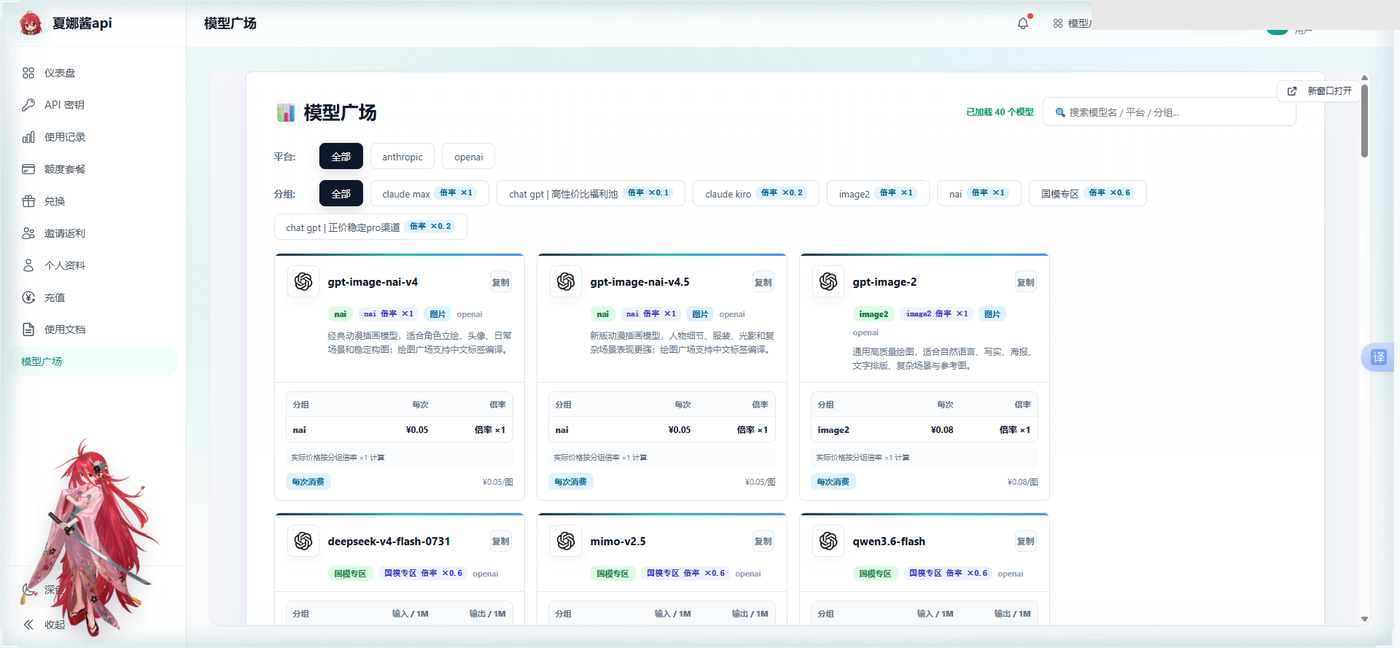This screenshot has height=648, width=1400.
Task: Open 使用文档 documentation page
Action: tap(93, 329)
